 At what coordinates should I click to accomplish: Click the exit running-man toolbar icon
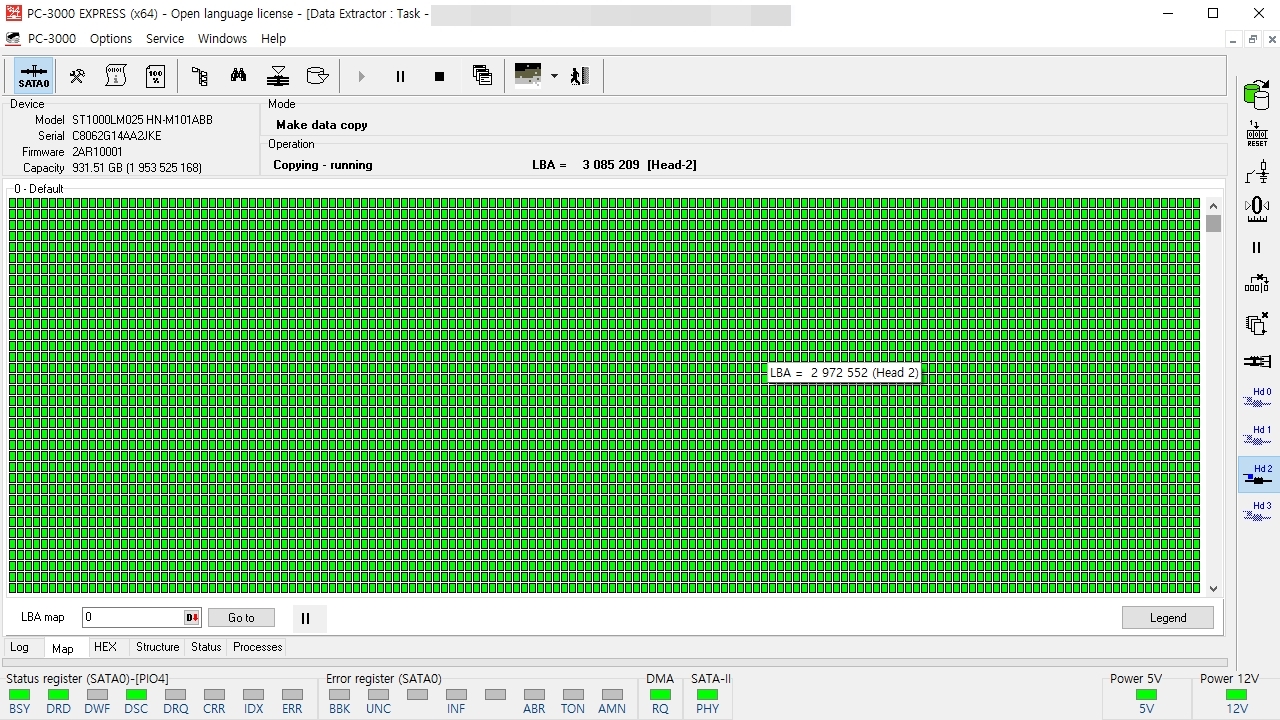580,76
